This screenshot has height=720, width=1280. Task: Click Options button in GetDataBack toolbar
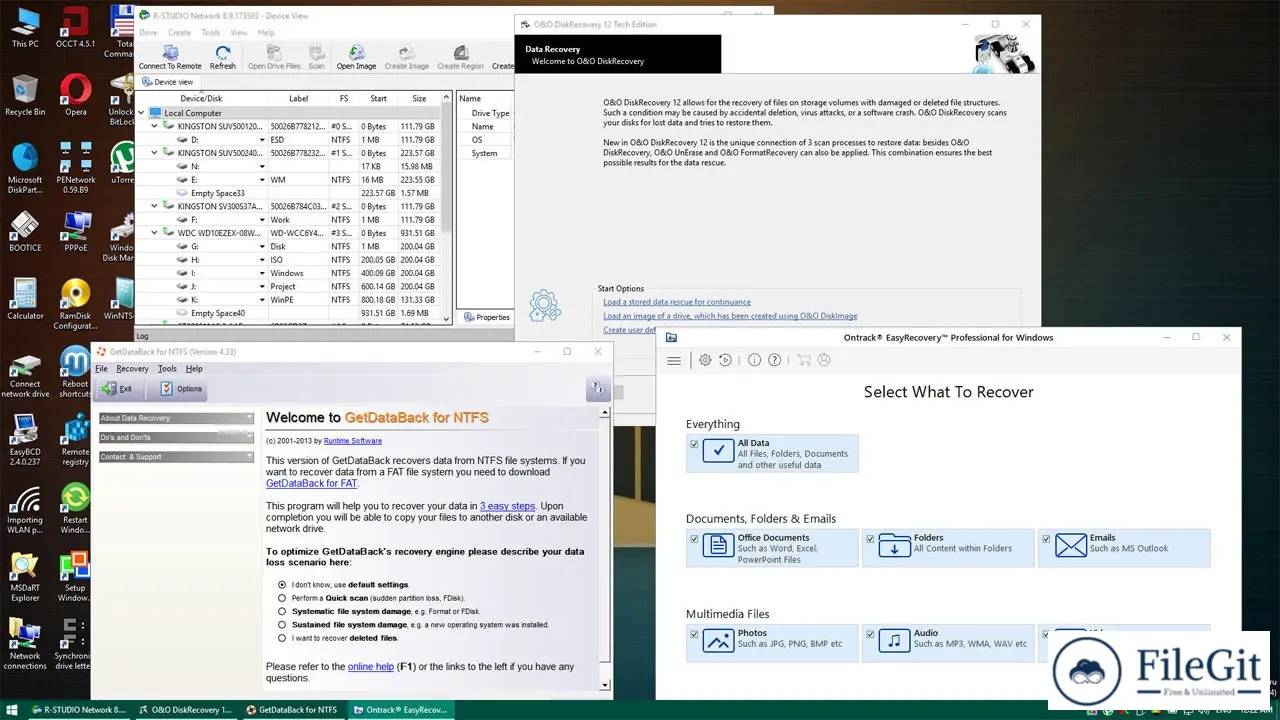coord(181,389)
